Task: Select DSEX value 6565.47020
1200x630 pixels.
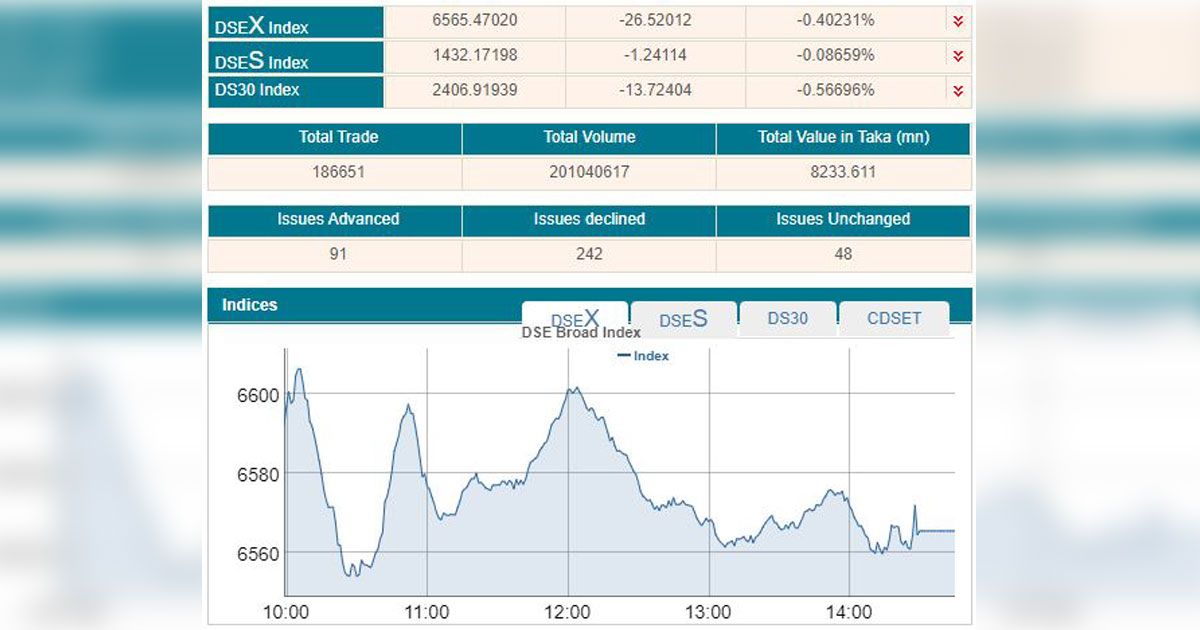Action: 475,20
